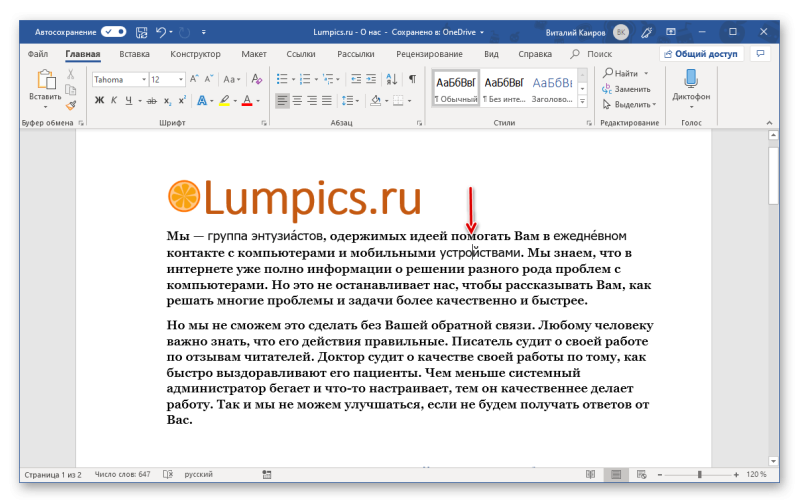Image resolution: width=800 pixels, height=503 pixels.
Task: Align text right
Action: 312,100
